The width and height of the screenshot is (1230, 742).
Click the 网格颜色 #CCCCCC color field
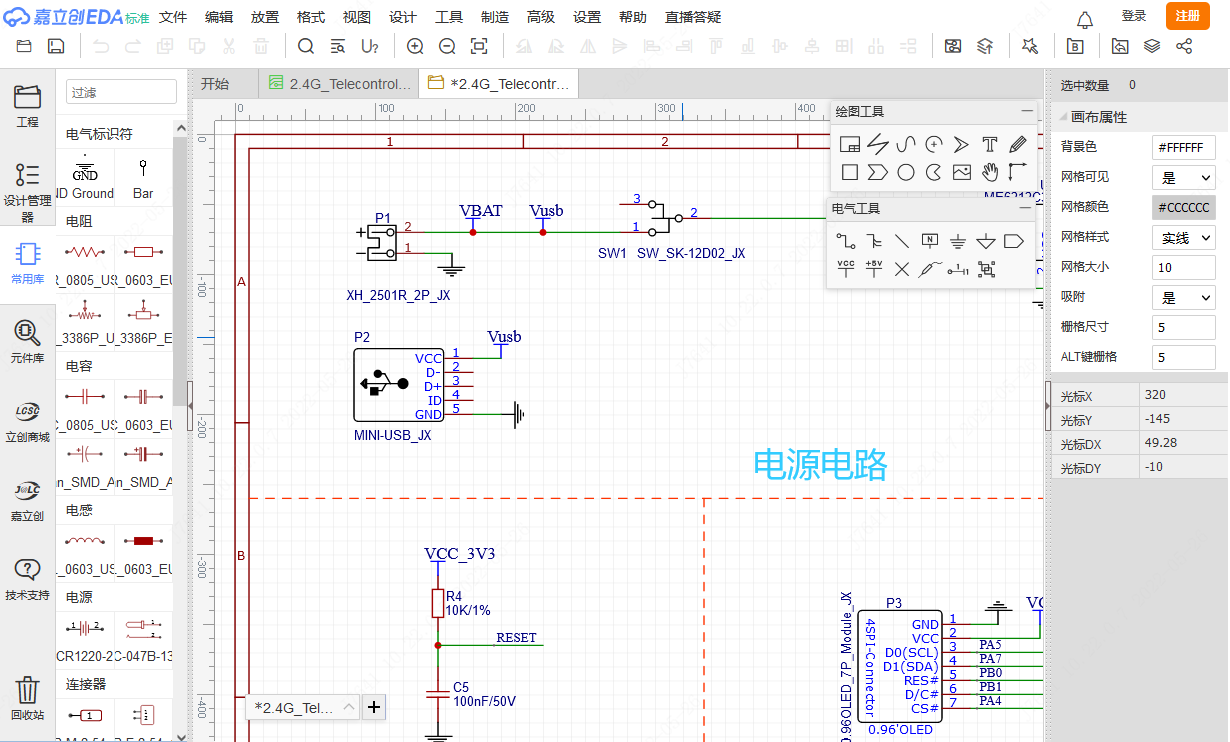(1184, 208)
